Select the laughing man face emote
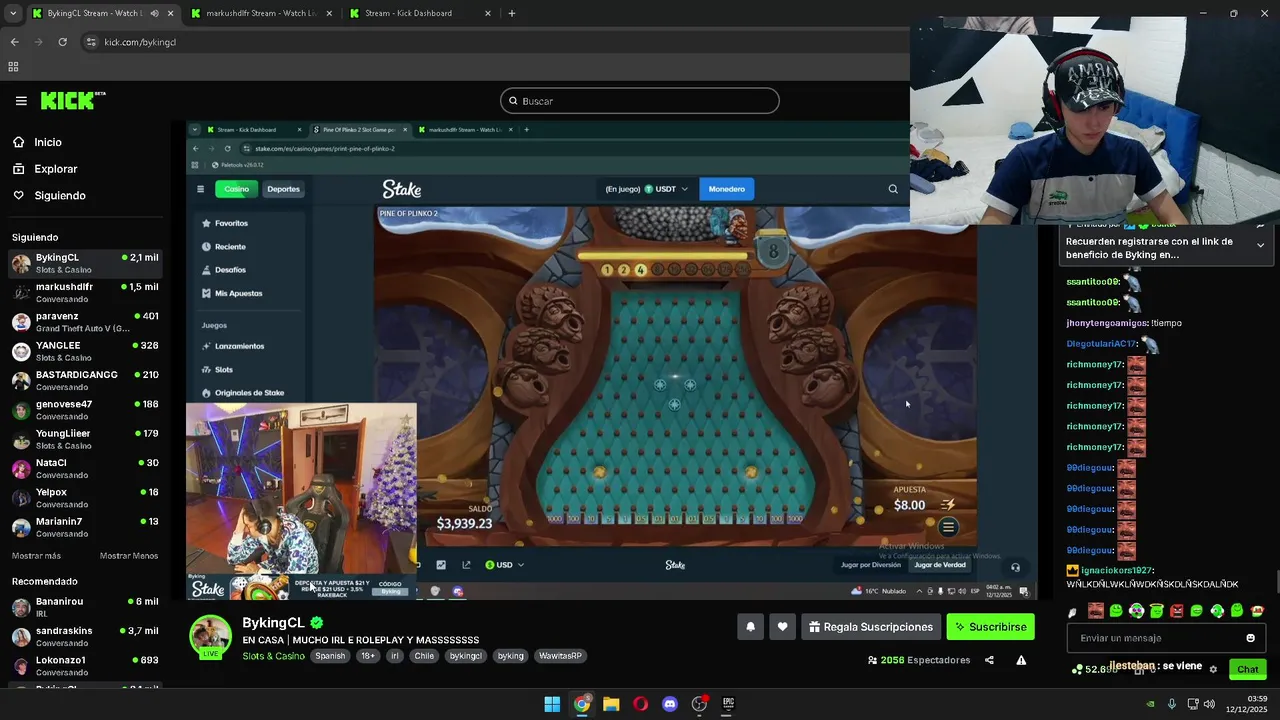 coord(1096,611)
